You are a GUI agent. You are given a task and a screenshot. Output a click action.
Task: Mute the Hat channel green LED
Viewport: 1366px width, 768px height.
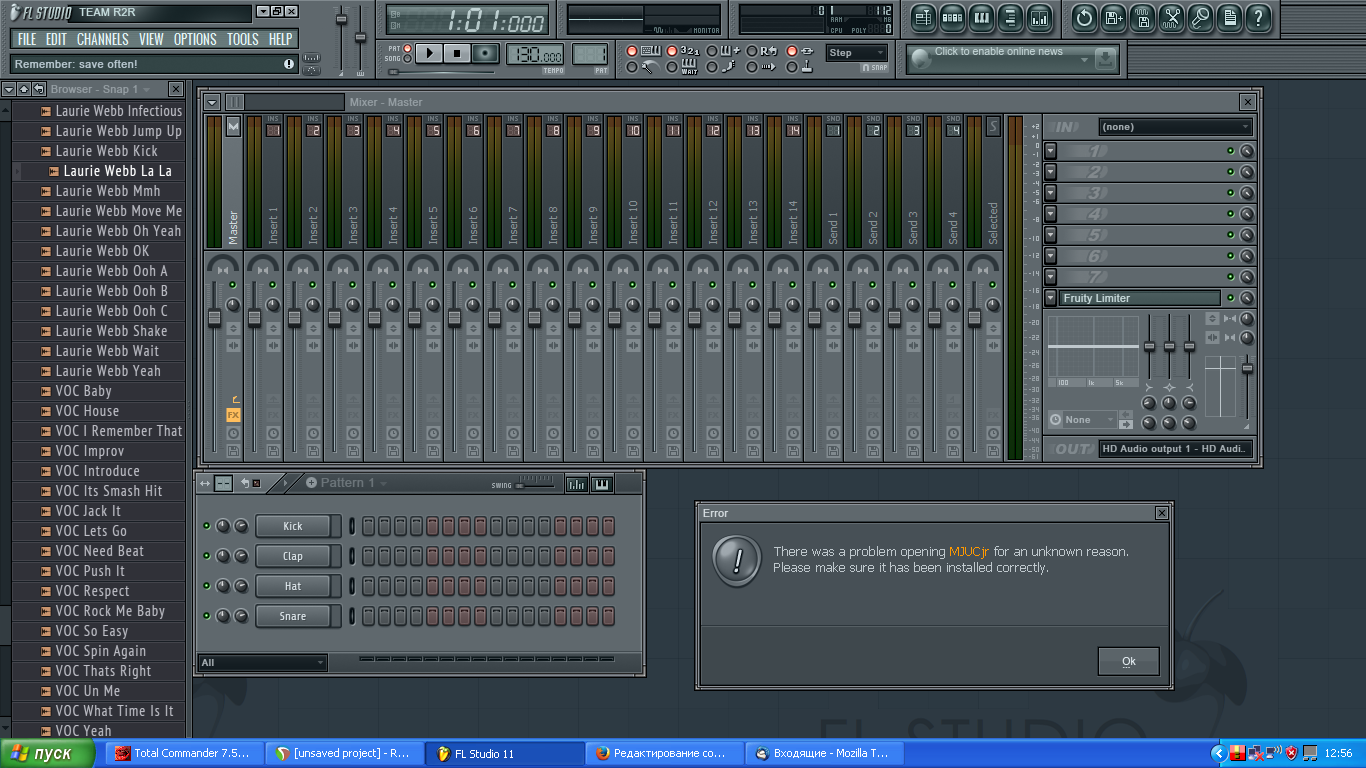(x=207, y=586)
